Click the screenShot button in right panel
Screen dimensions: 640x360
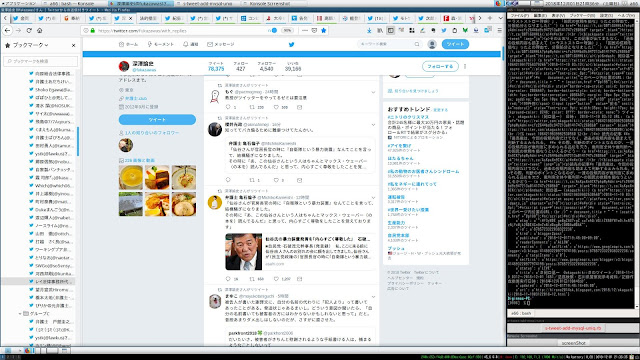click(573, 343)
